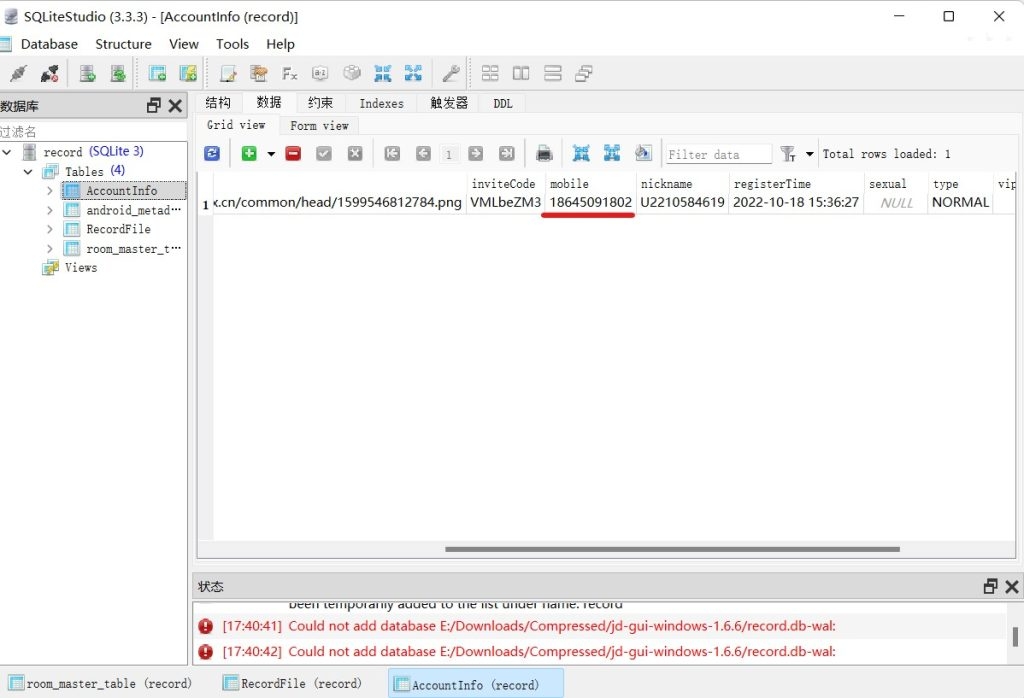Click the grid's horizontal scrollbar
The width and height of the screenshot is (1024, 698).
coord(671,548)
